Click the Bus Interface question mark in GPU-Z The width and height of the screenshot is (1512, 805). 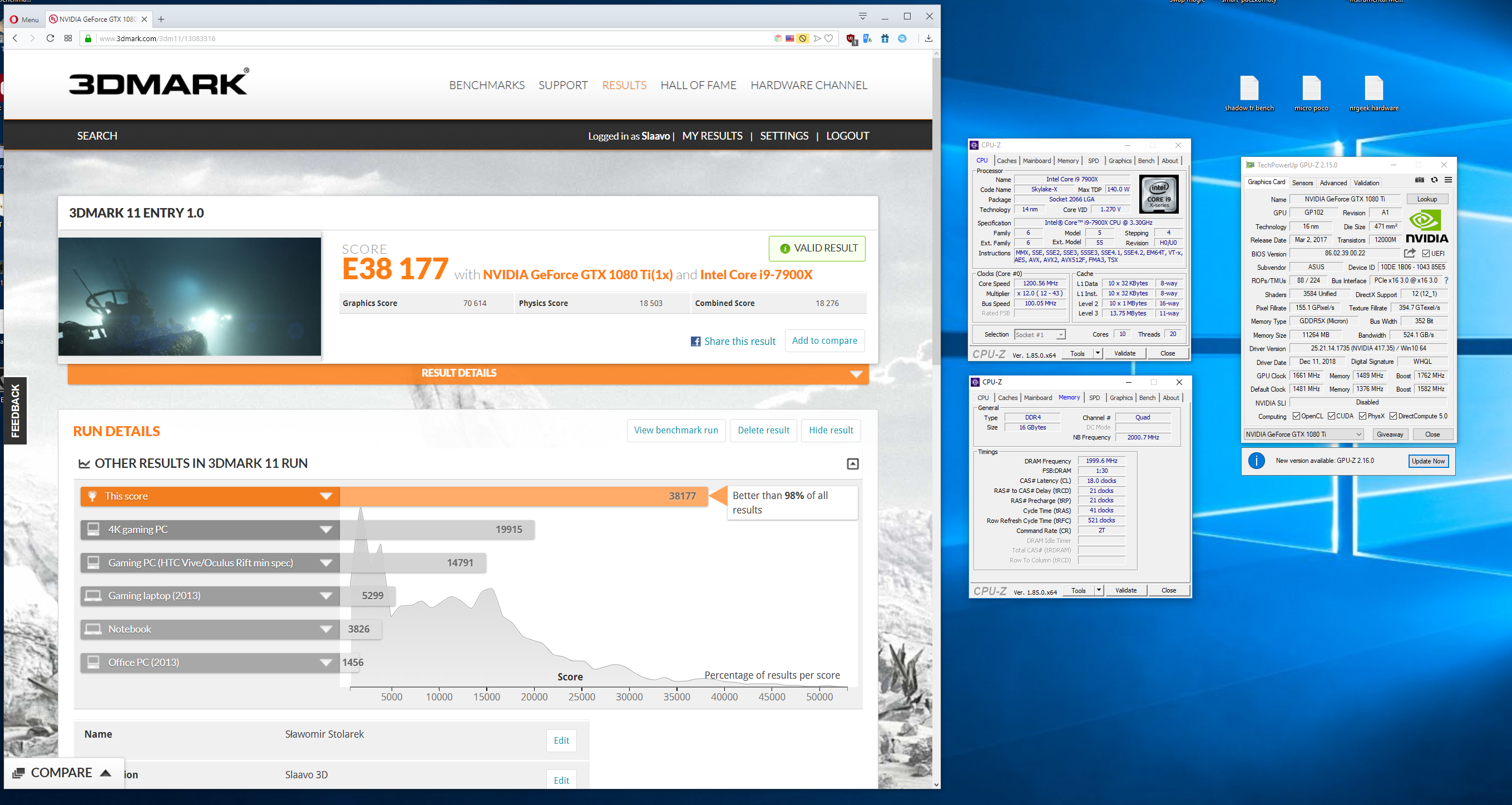1446,280
